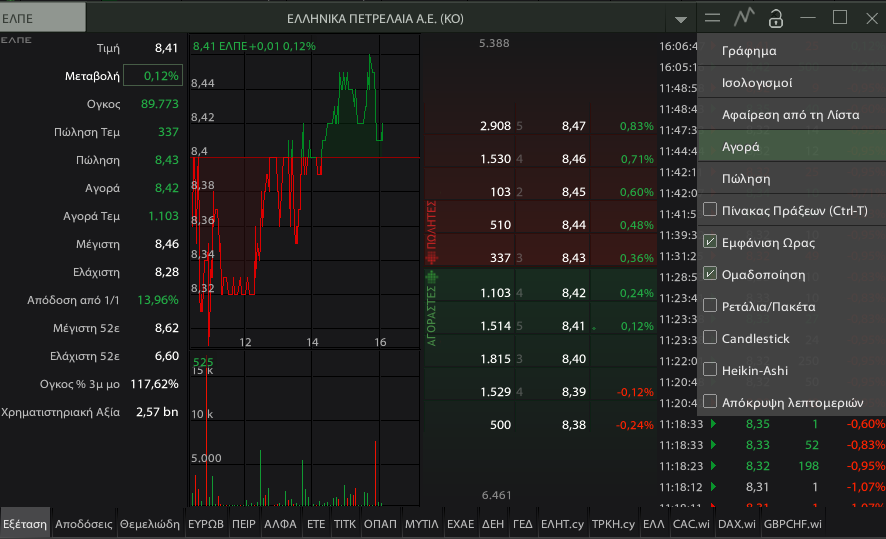Click the ask price 8,44 row

(x=541, y=225)
